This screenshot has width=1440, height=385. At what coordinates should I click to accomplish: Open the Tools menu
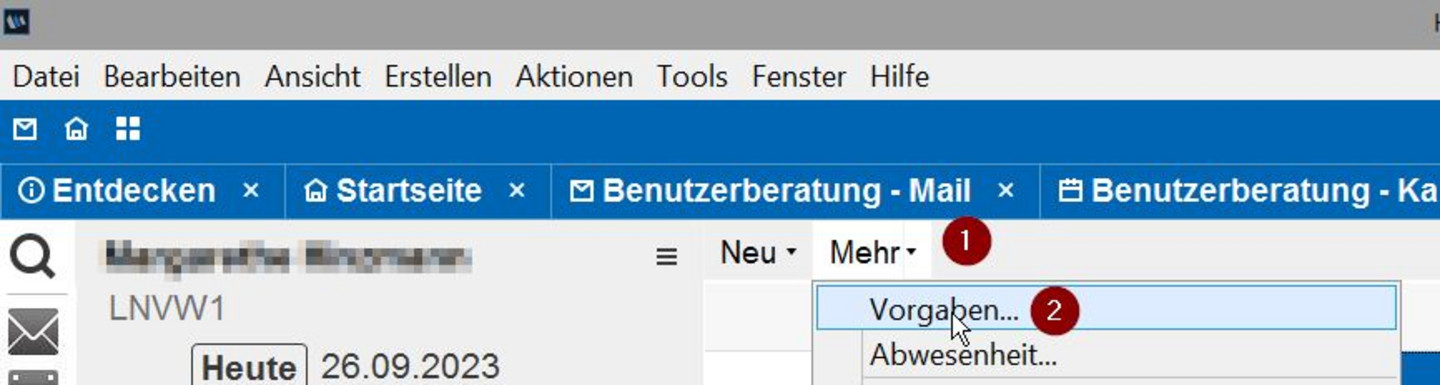692,76
